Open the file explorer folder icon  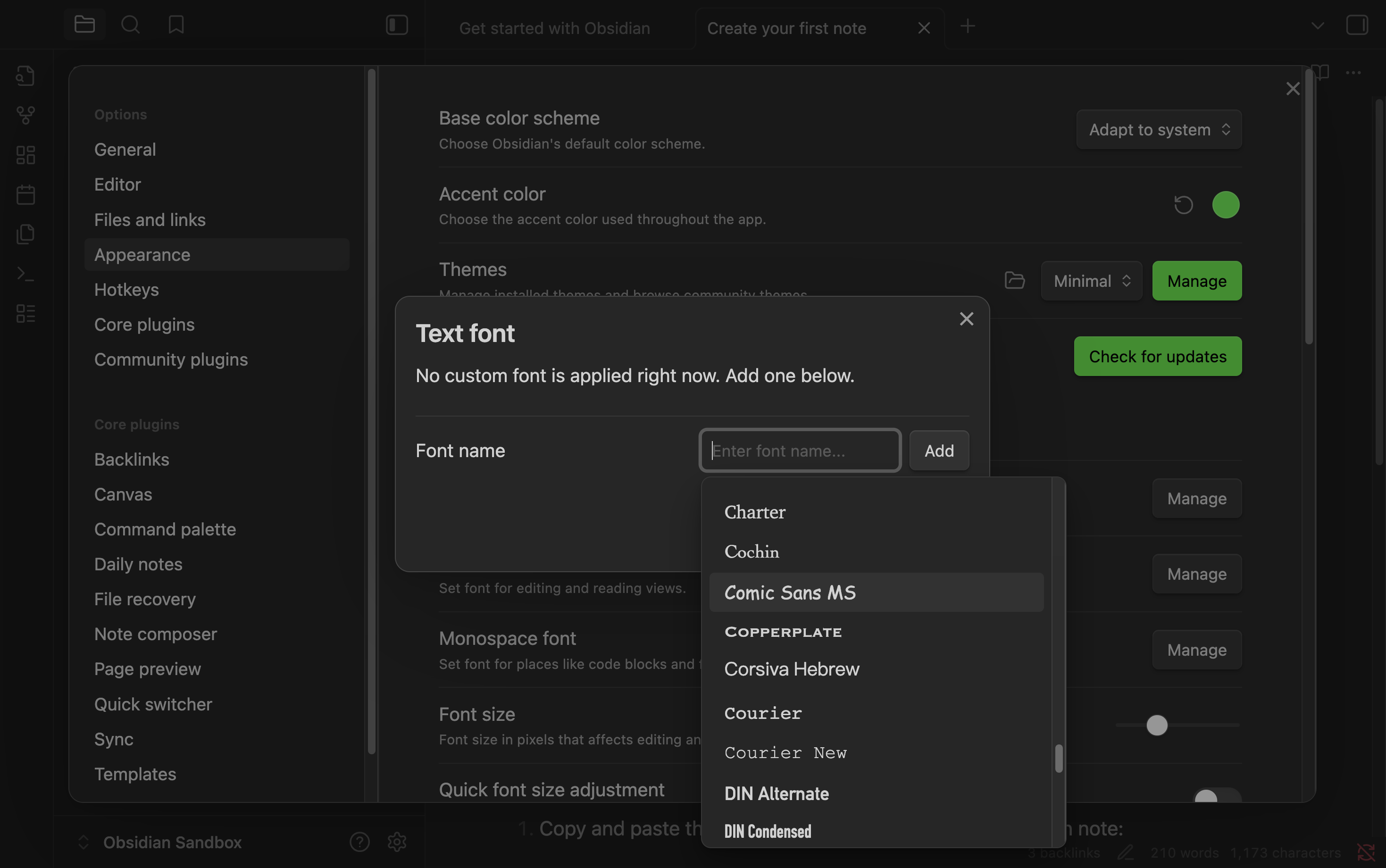click(x=84, y=25)
